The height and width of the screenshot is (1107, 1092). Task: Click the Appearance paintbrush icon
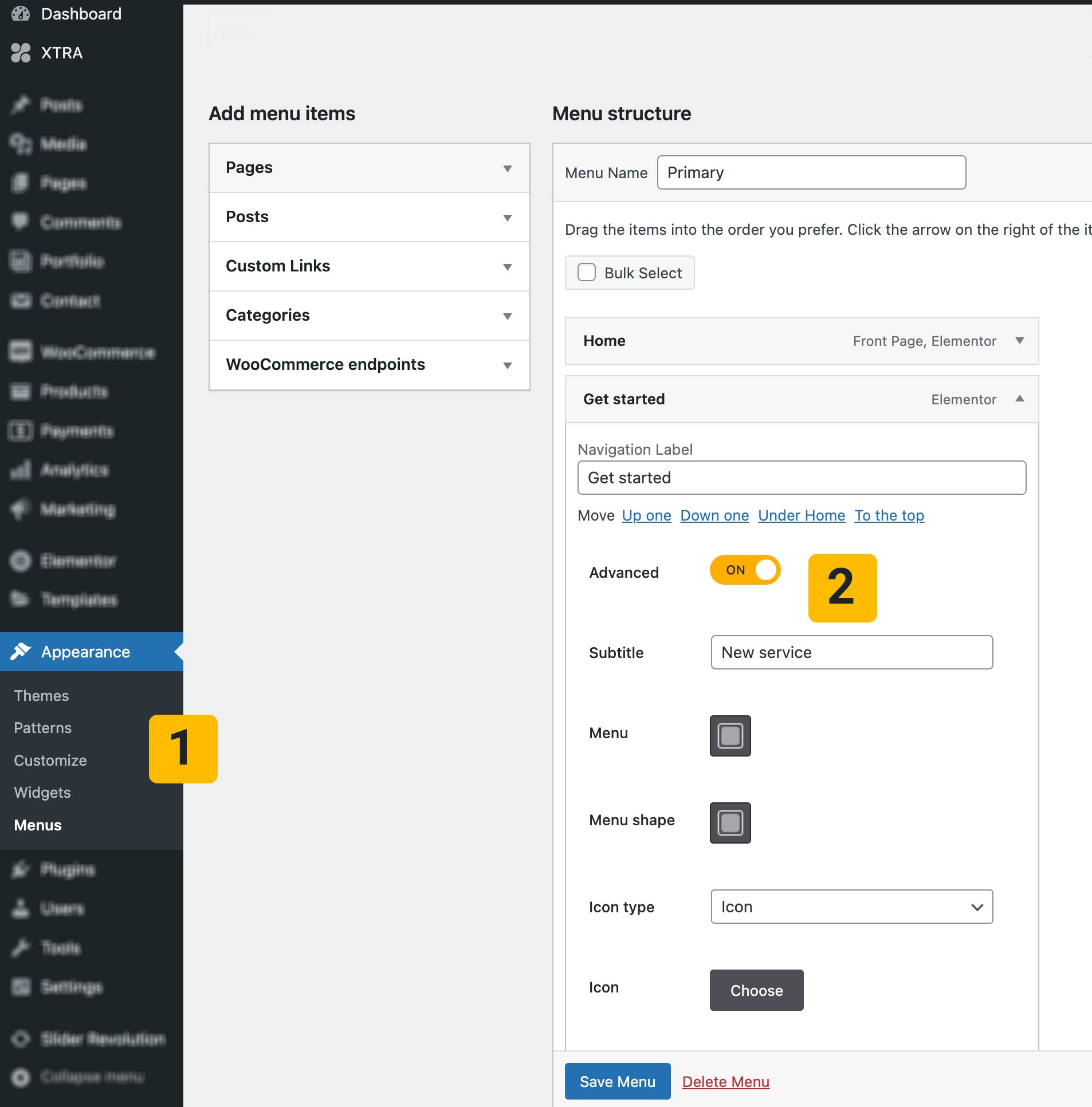(21, 652)
